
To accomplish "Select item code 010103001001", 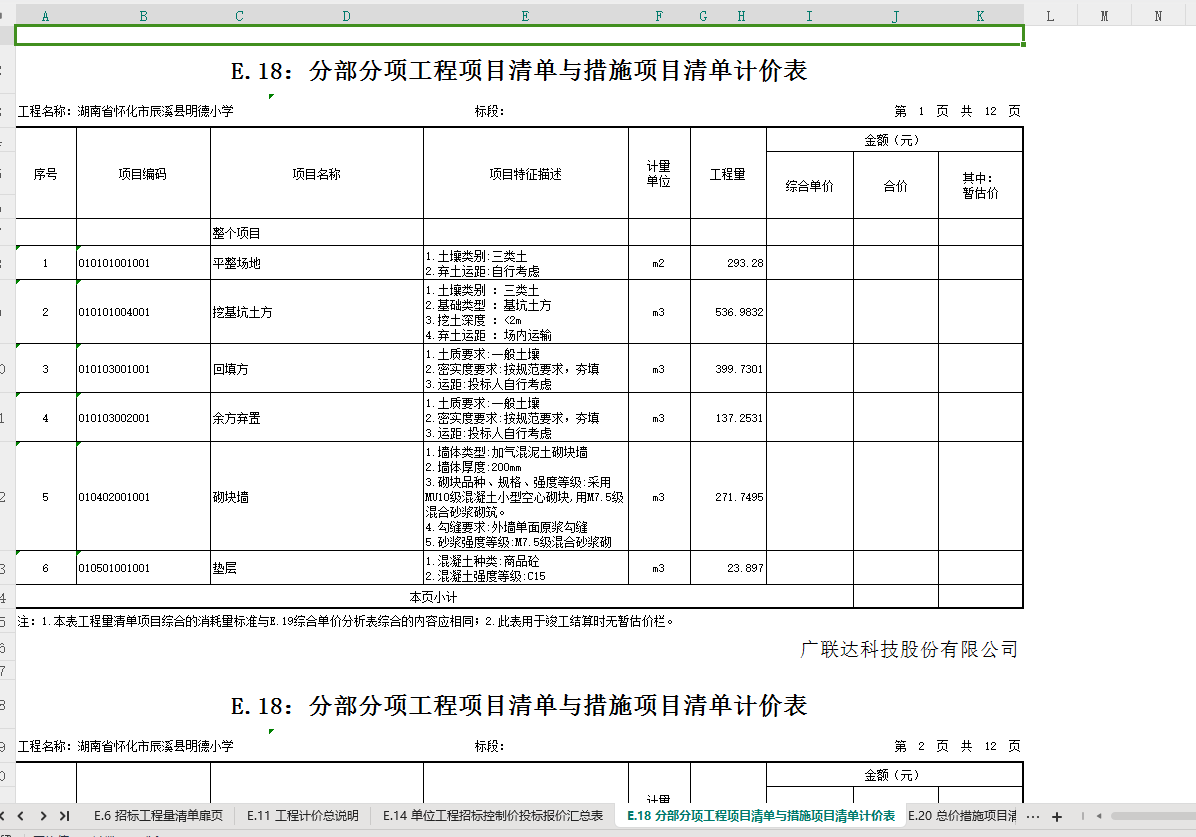I will (x=143, y=369).
